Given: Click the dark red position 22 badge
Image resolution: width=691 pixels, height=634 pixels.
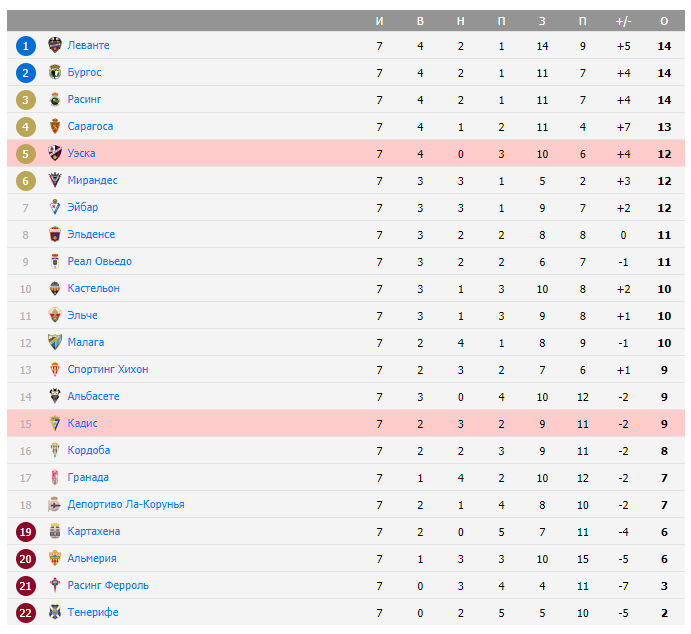Looking at the screenshot, I should coord(26,612).
